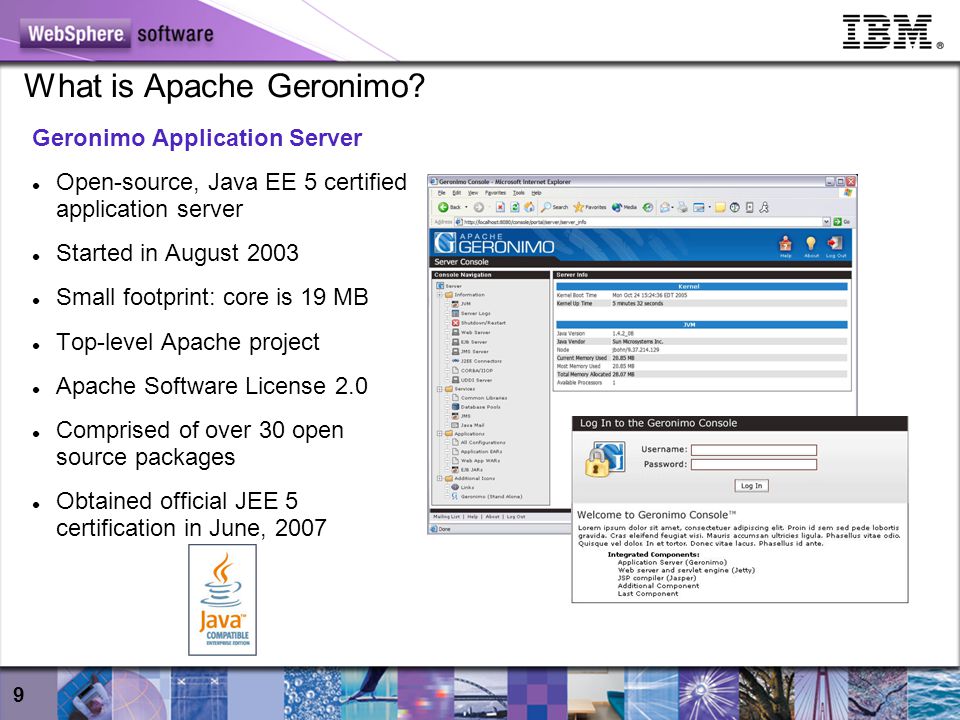Select Server Logs in navigation tree
This screenshot has height=720, width=960.
pyautogui.click(x=471, y=313)
